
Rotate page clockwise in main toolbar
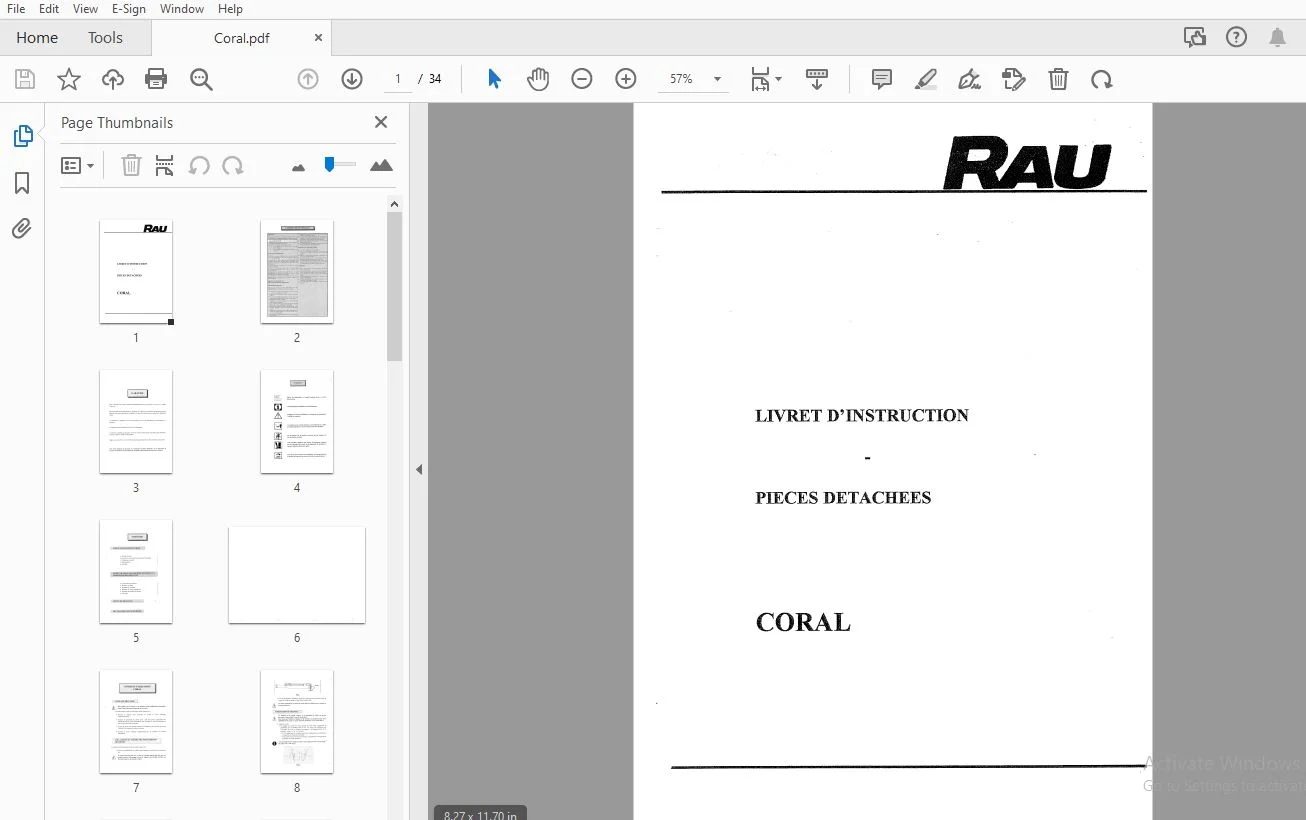(1102, 79)
